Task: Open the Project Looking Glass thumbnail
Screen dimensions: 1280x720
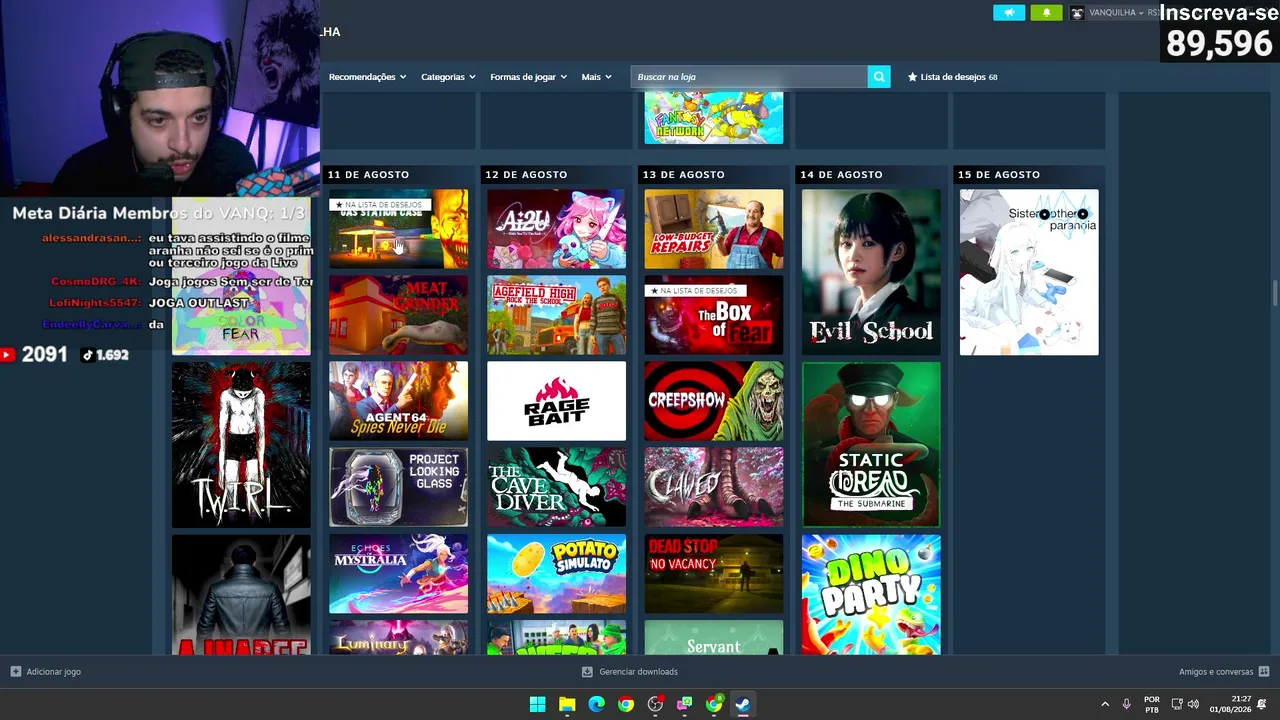Action: coord(398,487)
